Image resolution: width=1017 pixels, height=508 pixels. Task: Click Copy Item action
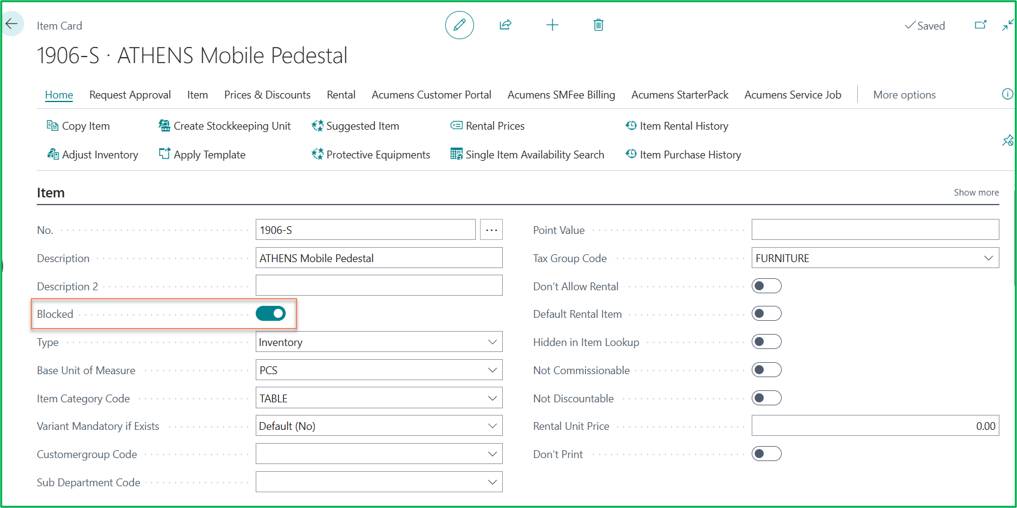click(78, 126)
